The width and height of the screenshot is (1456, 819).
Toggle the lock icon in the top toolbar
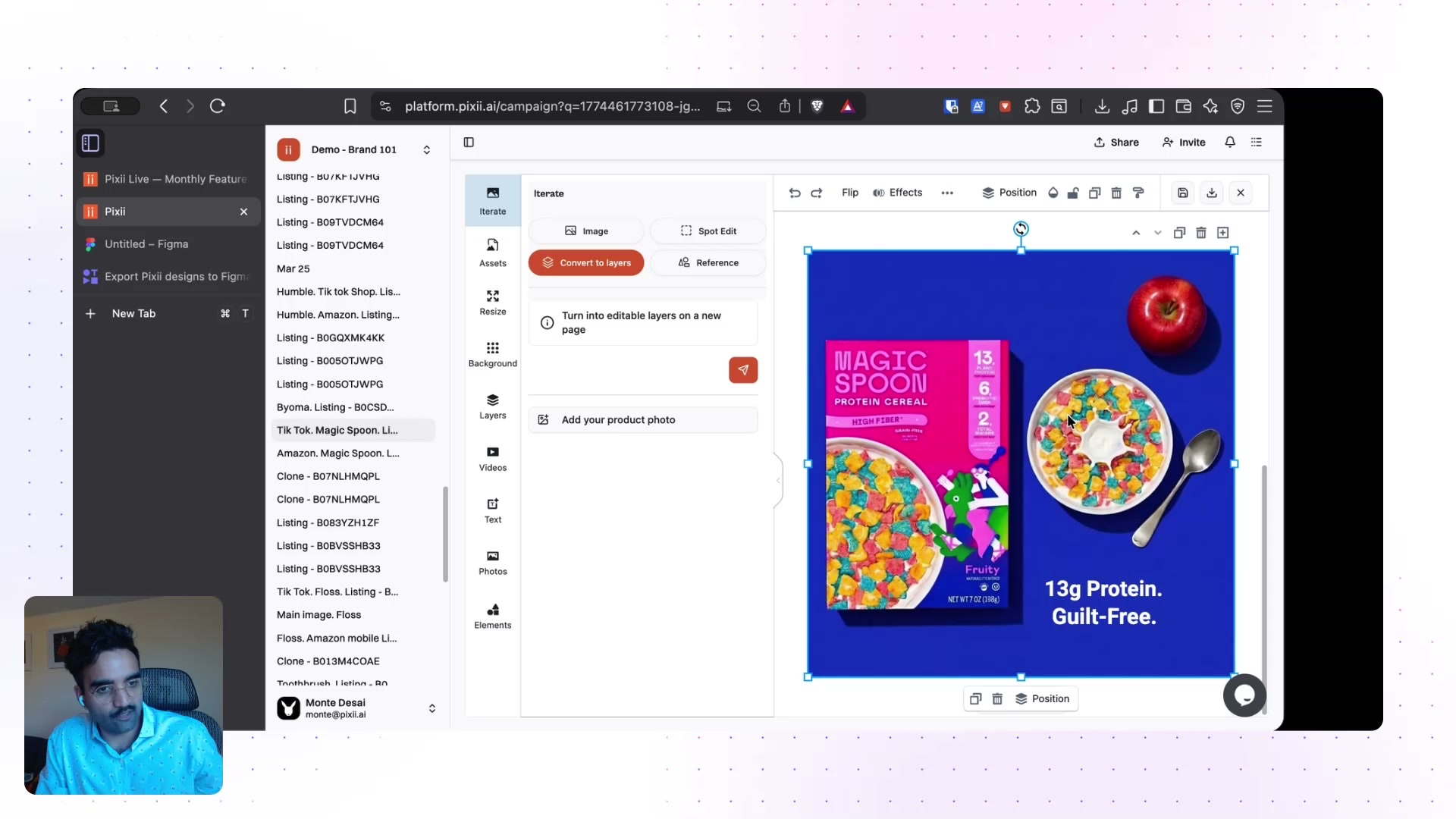1073,193
